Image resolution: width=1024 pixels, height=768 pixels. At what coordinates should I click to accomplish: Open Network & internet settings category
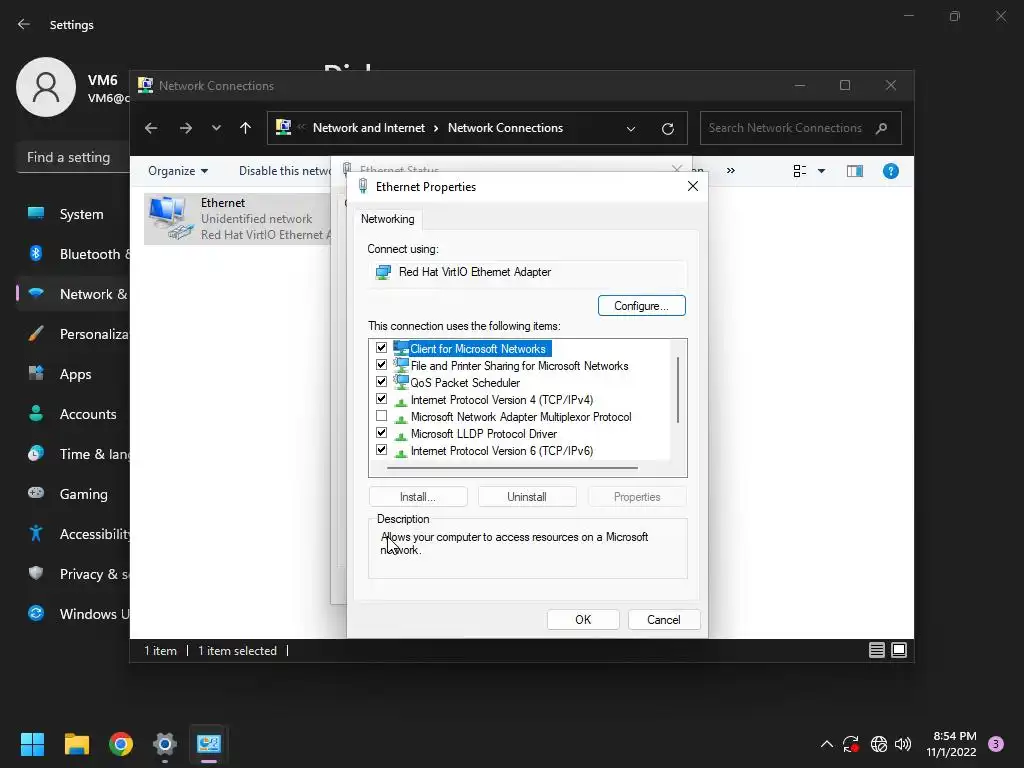(73, 294)
